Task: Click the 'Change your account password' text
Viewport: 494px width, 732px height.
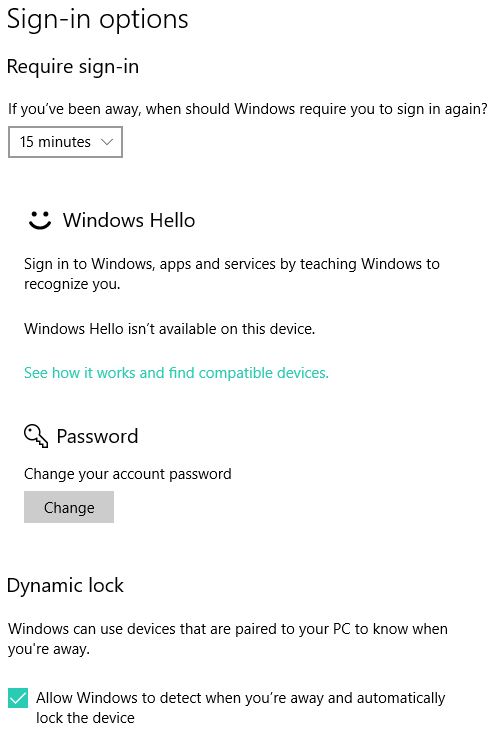Action: pos(127,474)
